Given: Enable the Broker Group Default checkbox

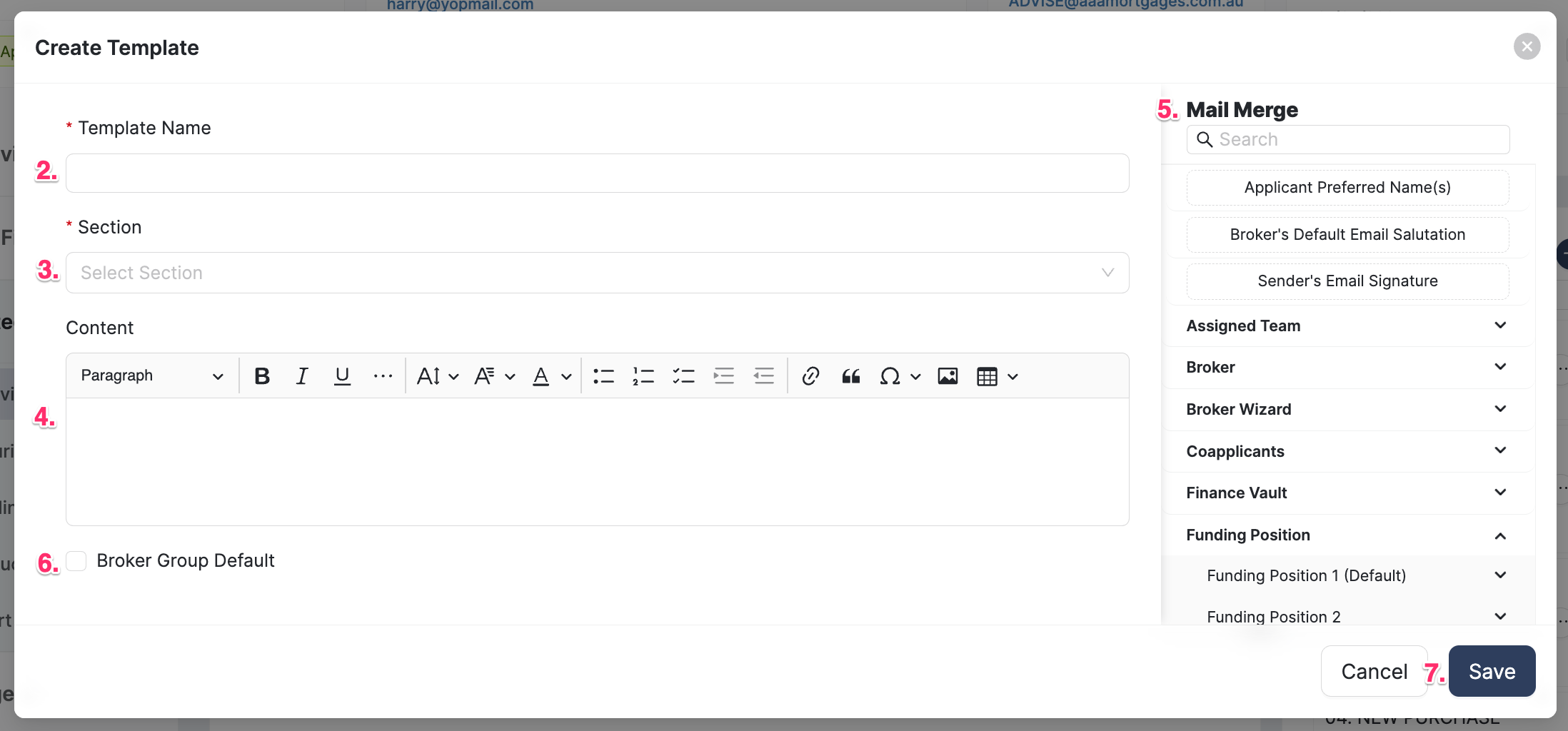Looking at the screenshot, I should click(76, 561).
